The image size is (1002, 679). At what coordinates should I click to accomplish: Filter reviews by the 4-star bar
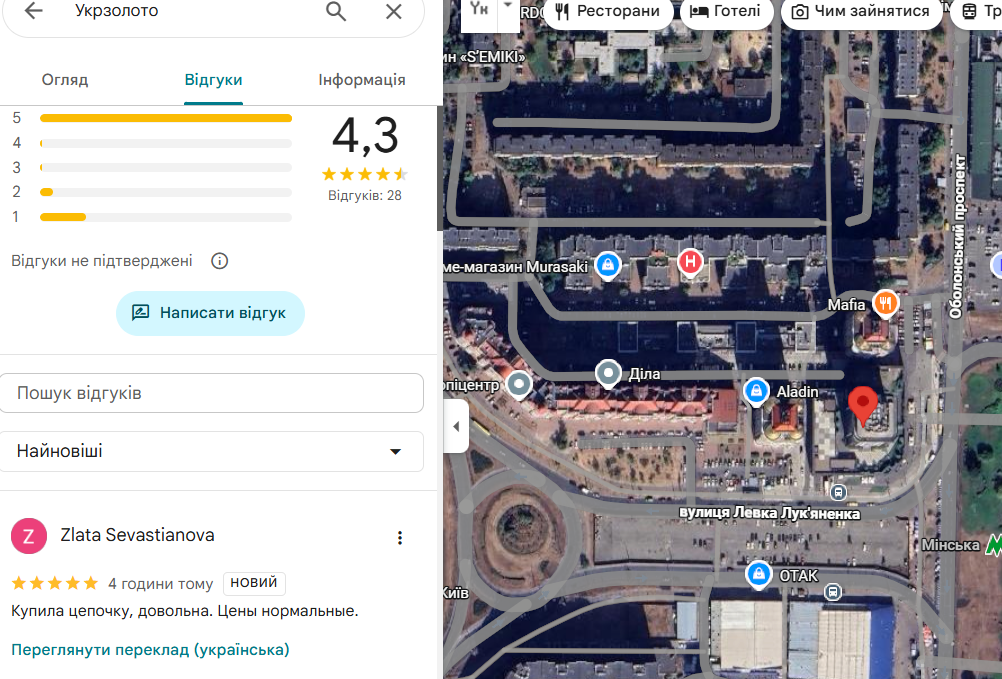pos(166,143)
